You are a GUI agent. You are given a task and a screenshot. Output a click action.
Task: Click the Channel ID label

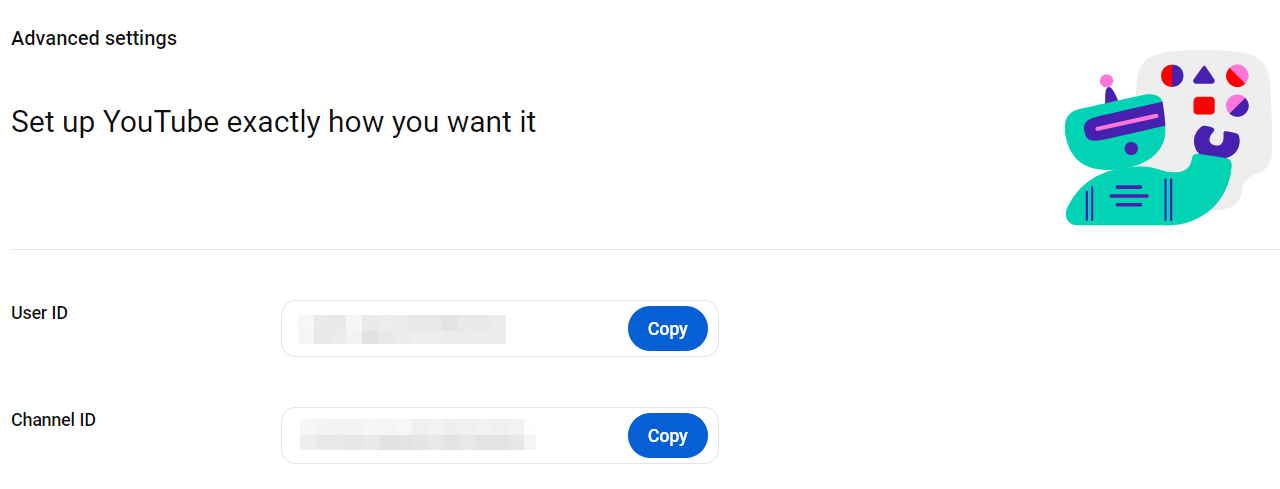(53, 420)
